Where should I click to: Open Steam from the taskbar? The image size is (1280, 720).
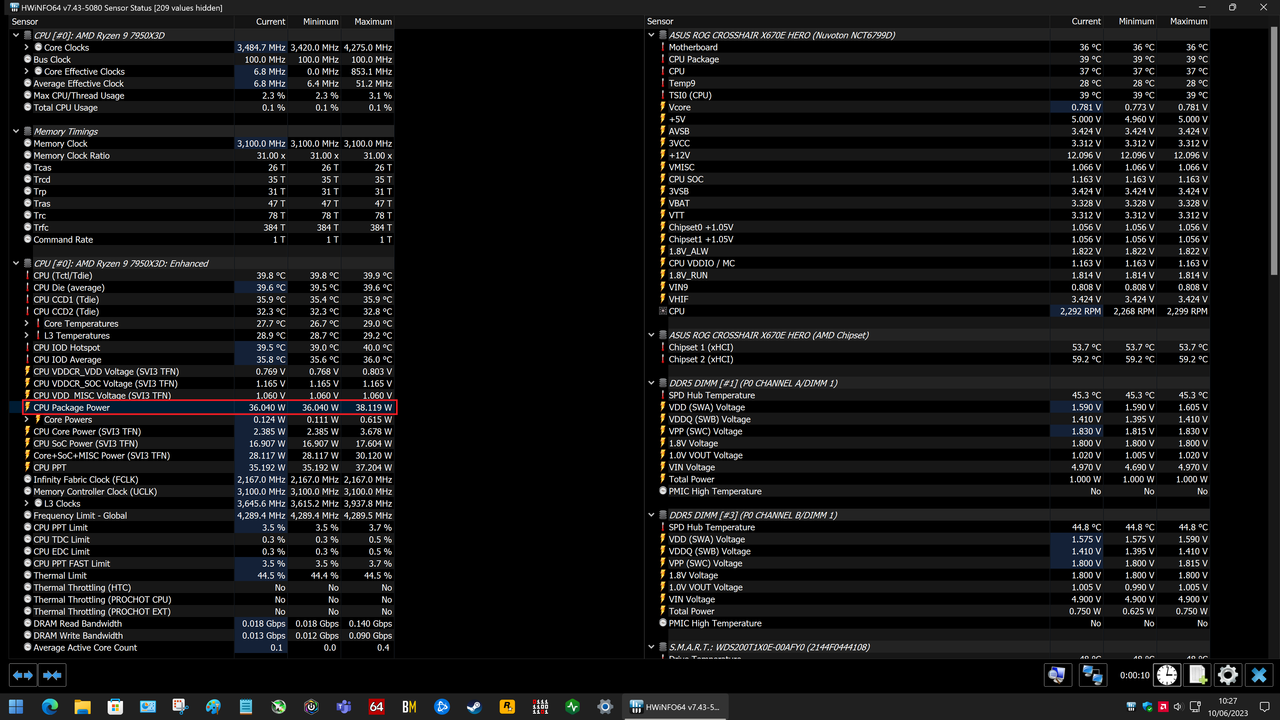(475, 706)
